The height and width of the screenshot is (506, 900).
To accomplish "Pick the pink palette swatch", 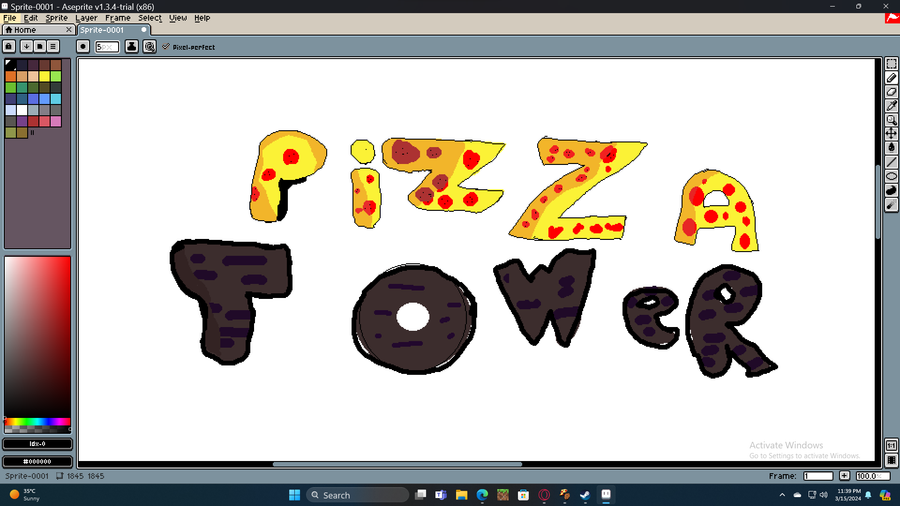I will [56, 121].
